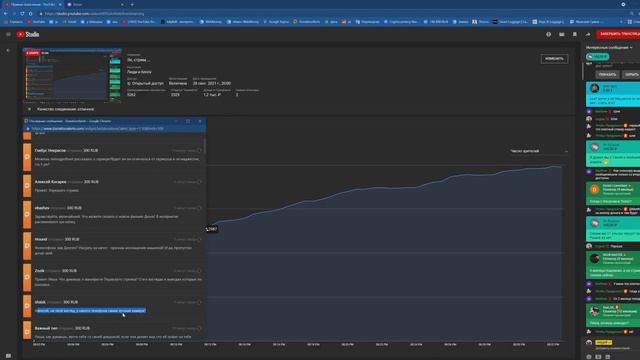
Task: Toggle read circle for Hound donation
Action: tap(199, 239)
